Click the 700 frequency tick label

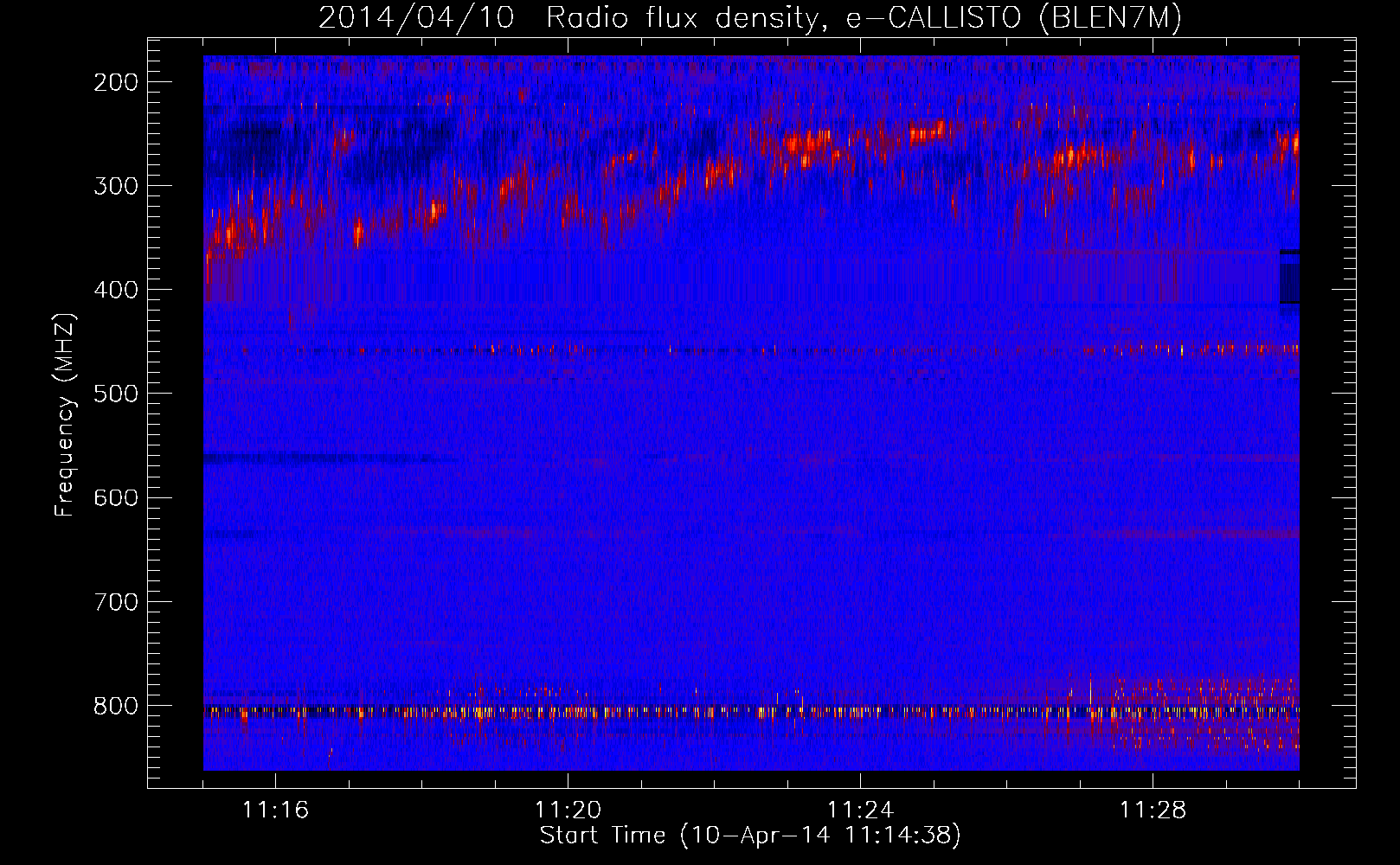tap(115, 601)
